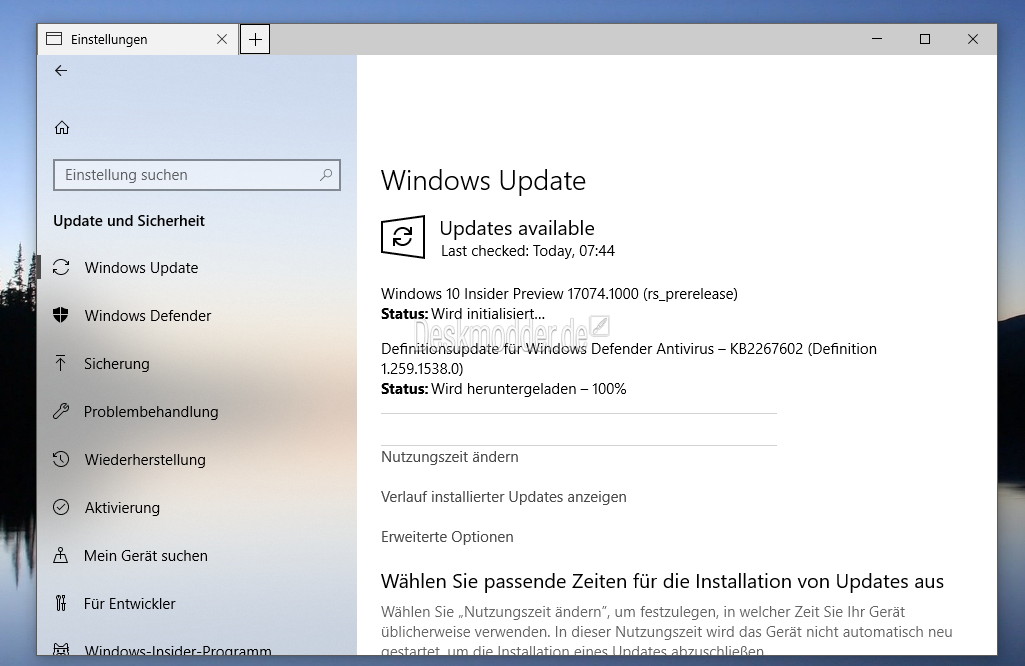Viewport: 1025px width, 666px height.
Task: Open Erweiterte Optionen link
Action: pos(447,537)
